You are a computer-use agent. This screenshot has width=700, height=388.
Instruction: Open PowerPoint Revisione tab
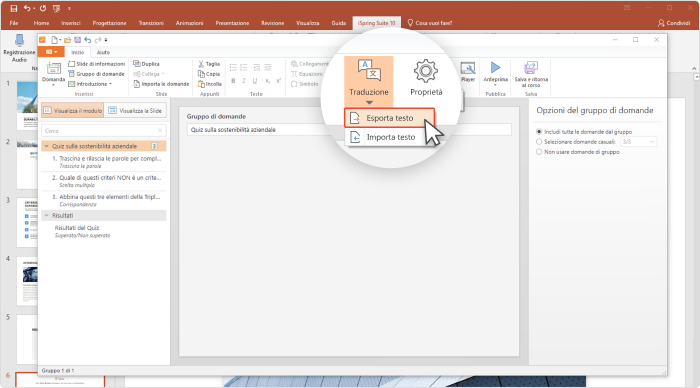[272, 23]
